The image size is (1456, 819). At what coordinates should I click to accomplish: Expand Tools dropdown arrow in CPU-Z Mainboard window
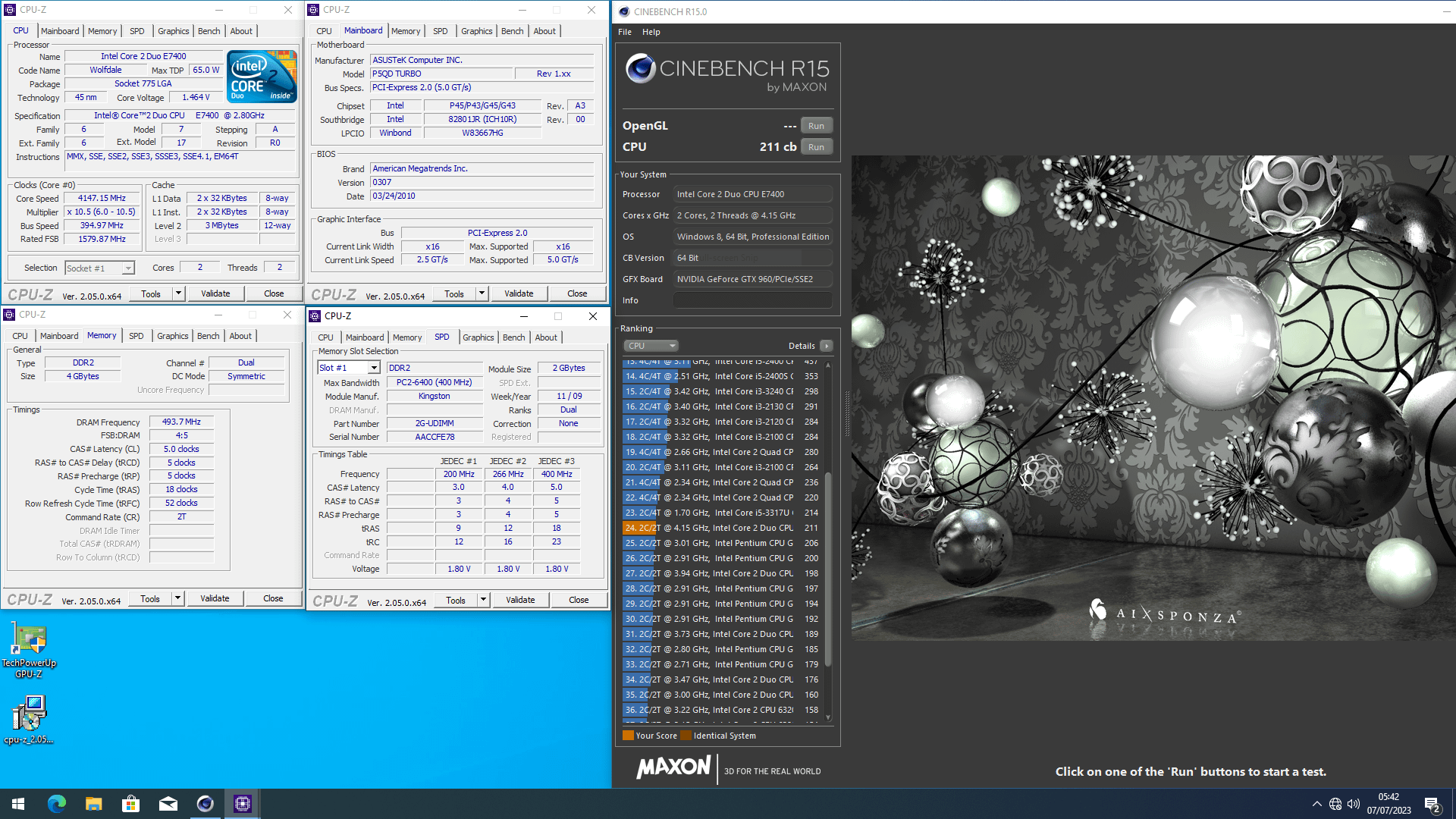(482, 293)
